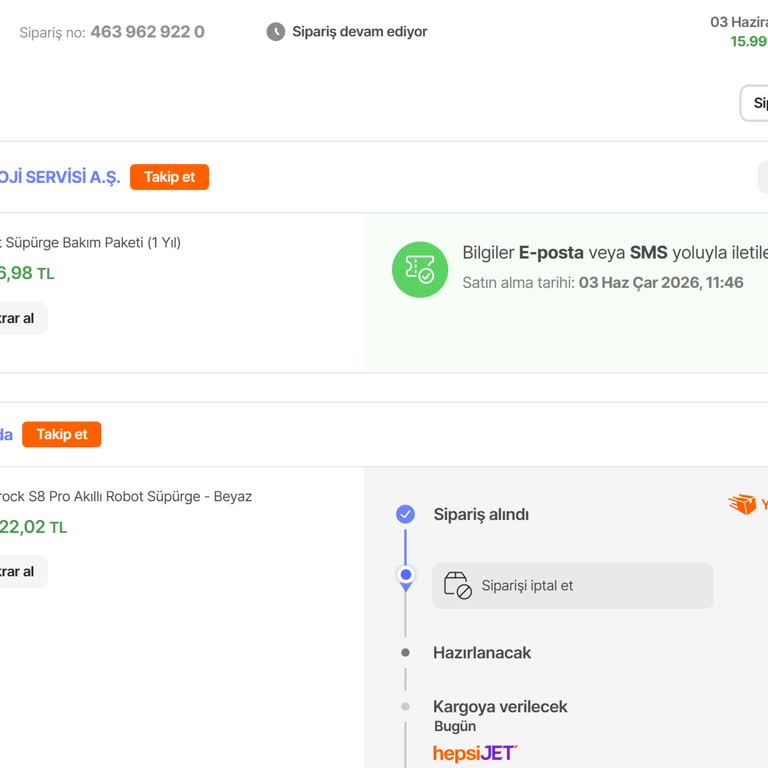The height and width of the screenshot is (768, 768).
Task: Click the green ticket confirmation icon
Action: tap(420, 269)
